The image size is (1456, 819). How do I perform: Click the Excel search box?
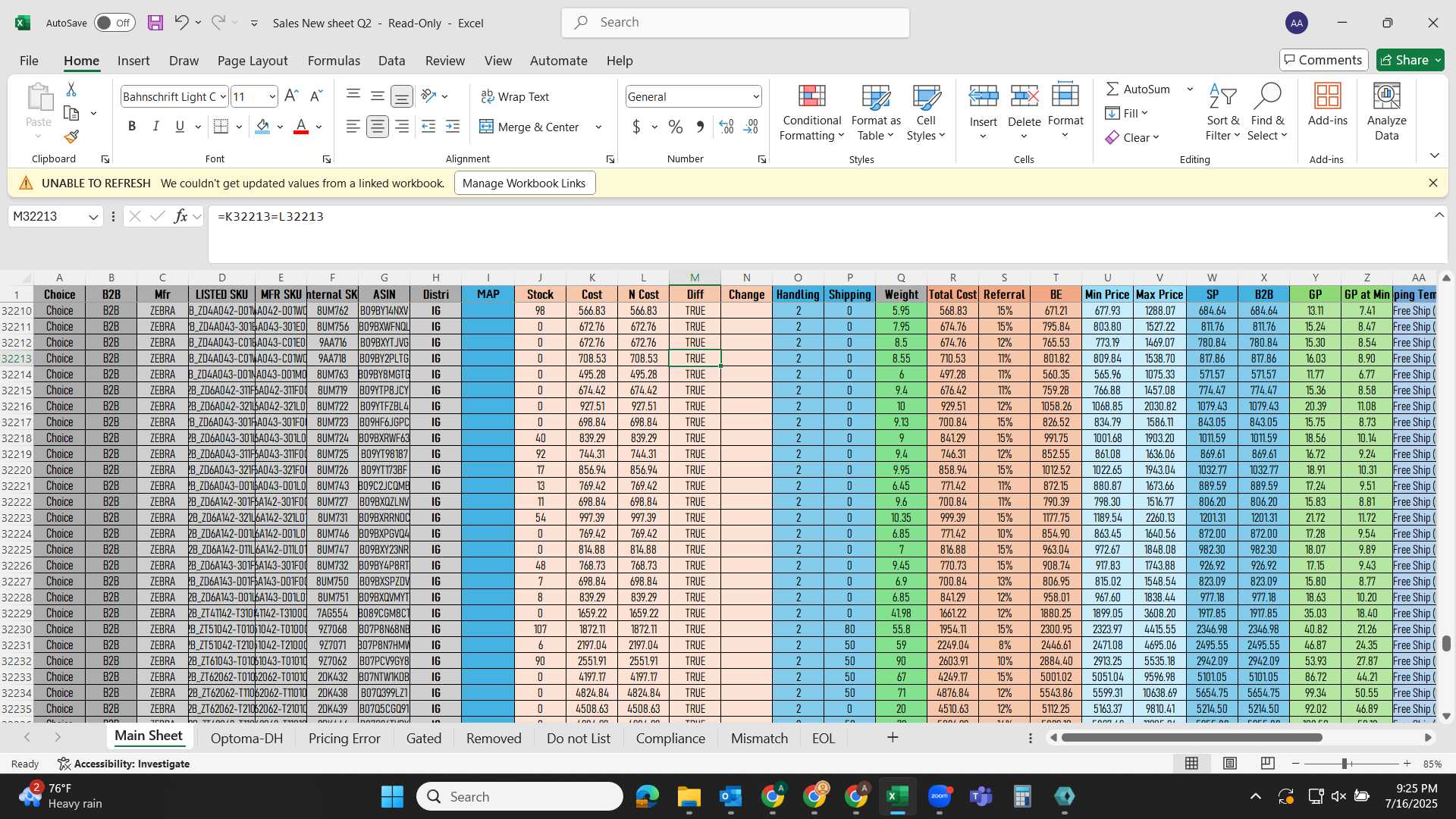(x=736, y=23)
